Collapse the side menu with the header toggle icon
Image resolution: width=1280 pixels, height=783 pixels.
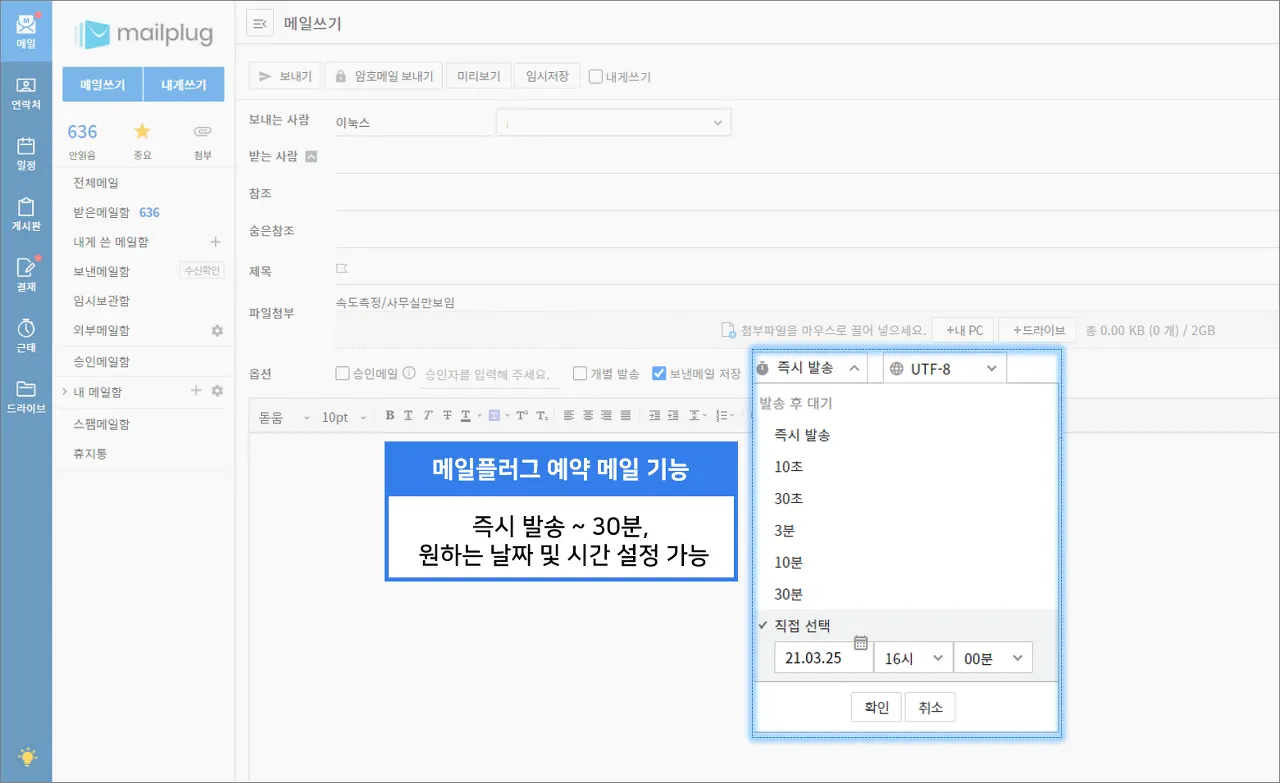(259, 24)
